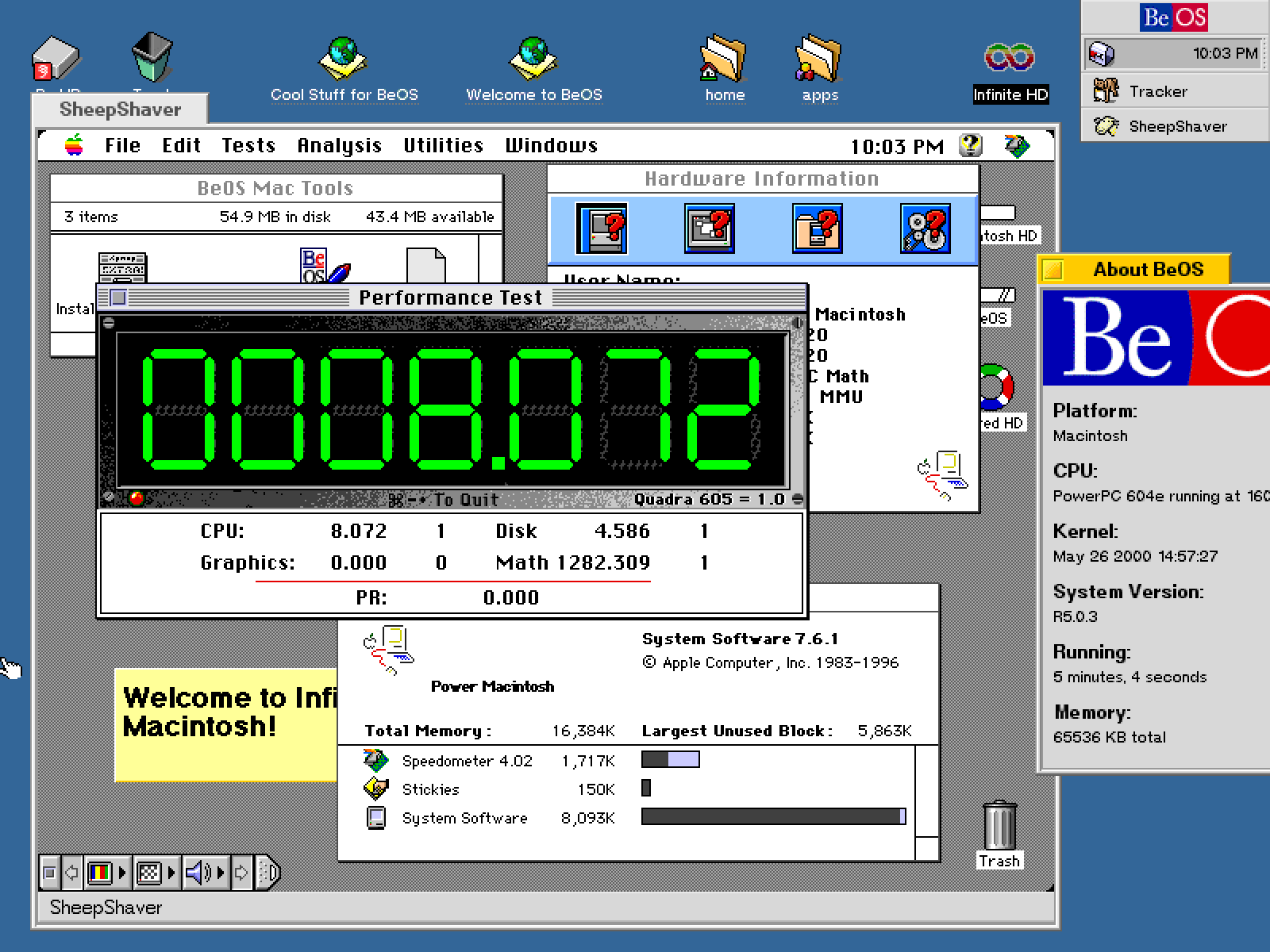The image size is (1270, 952).
Task: Click the control strip left scroll arrow
Action: [x=71, y=873]
